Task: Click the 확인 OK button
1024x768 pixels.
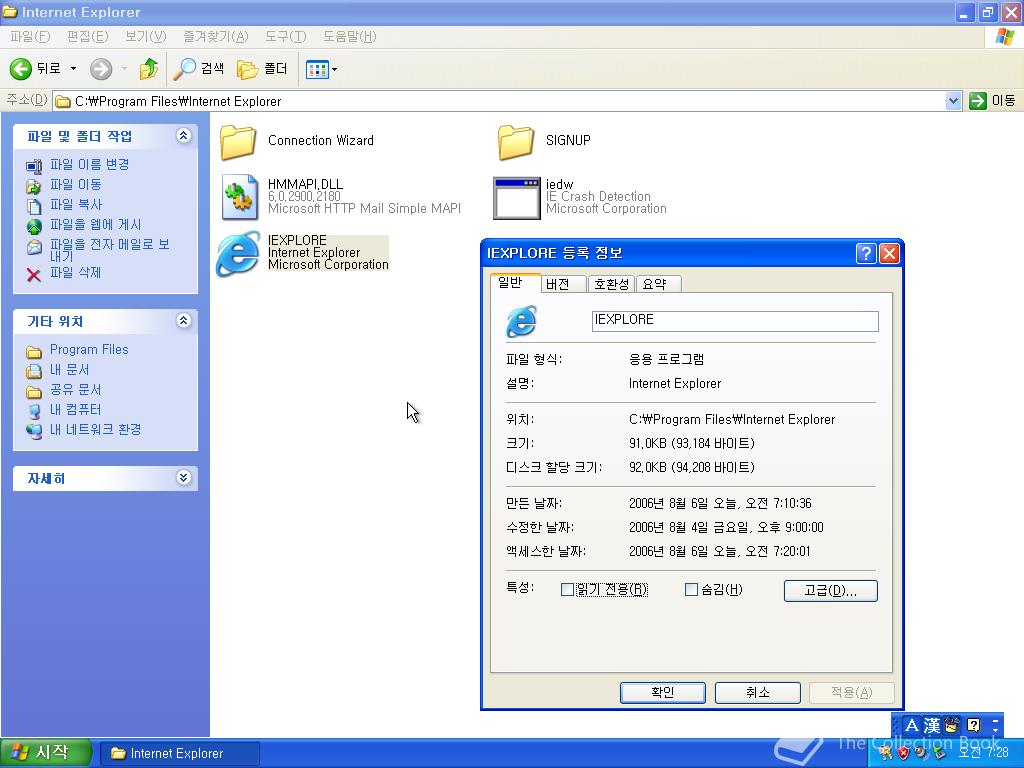Action: (x=663, y=692)
